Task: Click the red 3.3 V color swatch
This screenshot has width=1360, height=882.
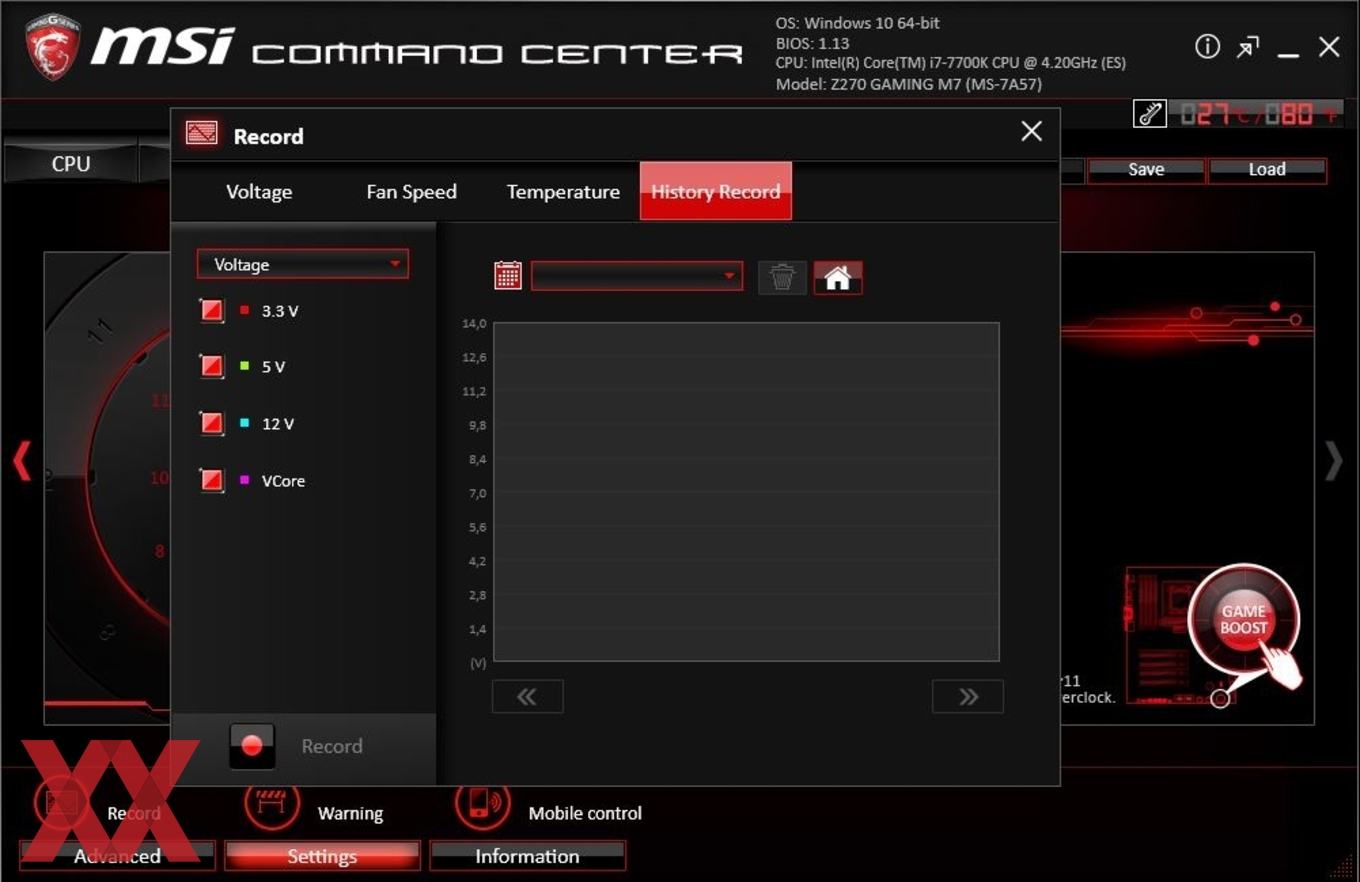Action: pyautogui.click(x=245, y=311)
